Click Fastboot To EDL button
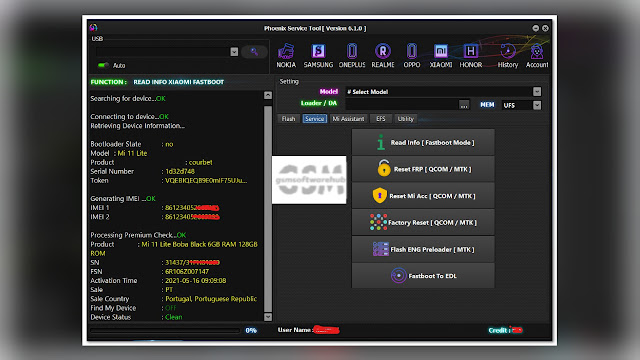This screenshot has width=640, height=360. [423, 276]
